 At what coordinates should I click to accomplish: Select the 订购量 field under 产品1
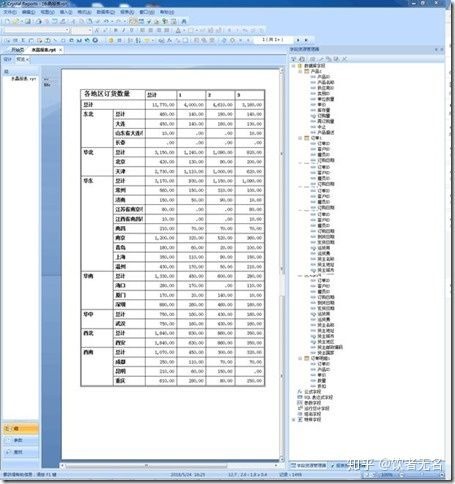point(324,116)
